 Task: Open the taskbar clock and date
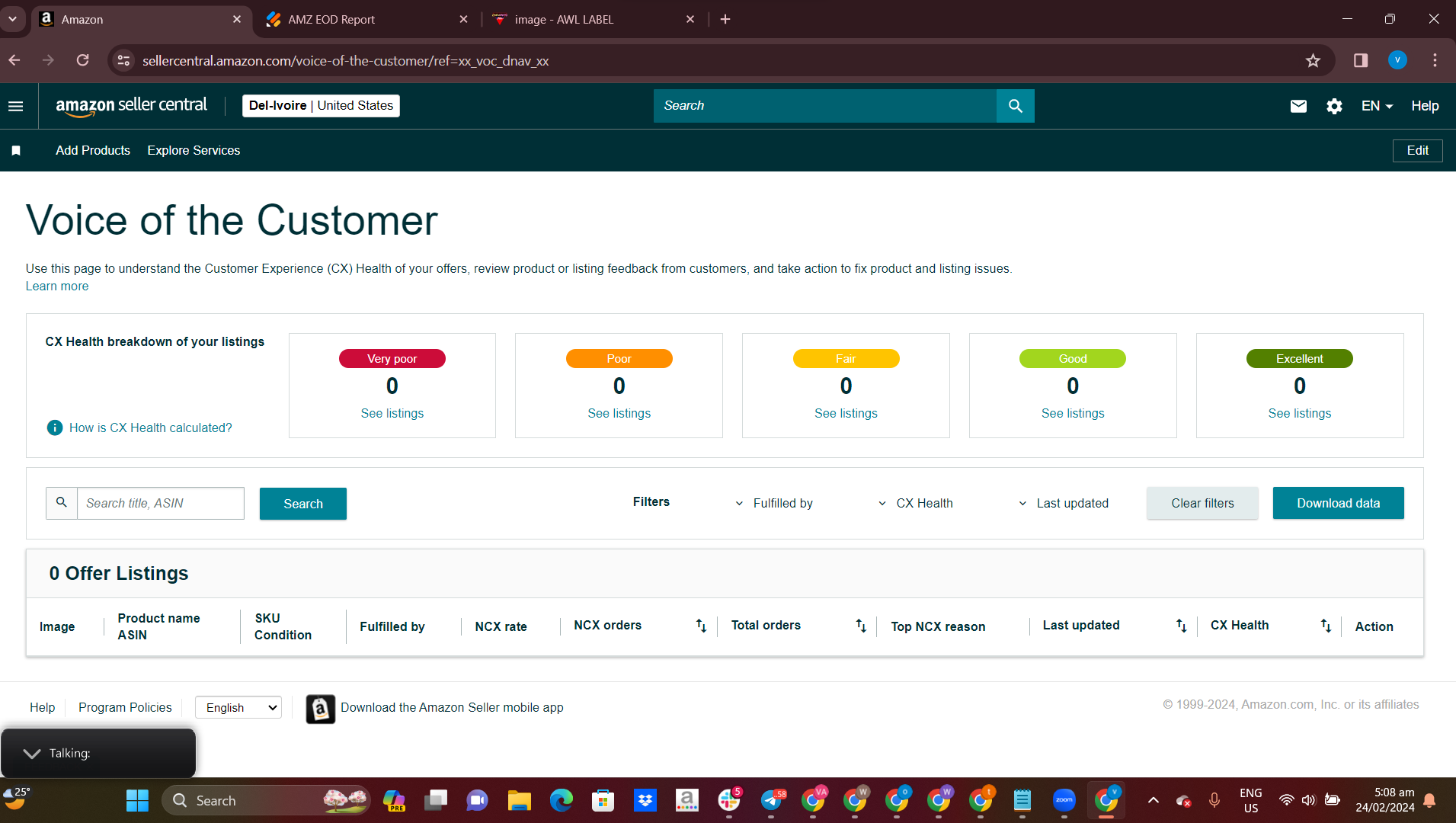coord(1384,801)
